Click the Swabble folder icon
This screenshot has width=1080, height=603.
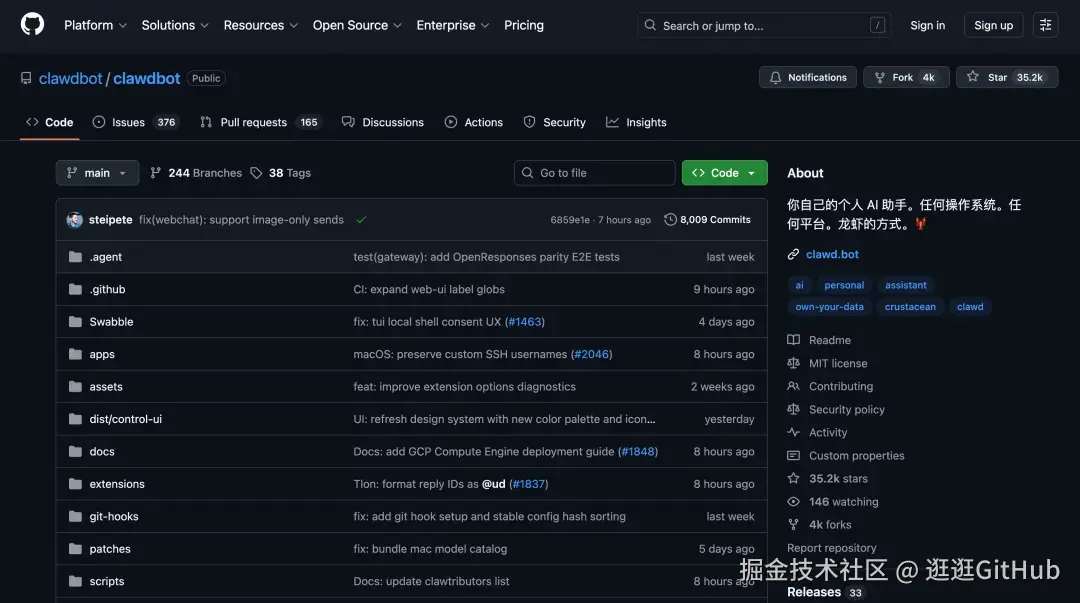point(75,322)
